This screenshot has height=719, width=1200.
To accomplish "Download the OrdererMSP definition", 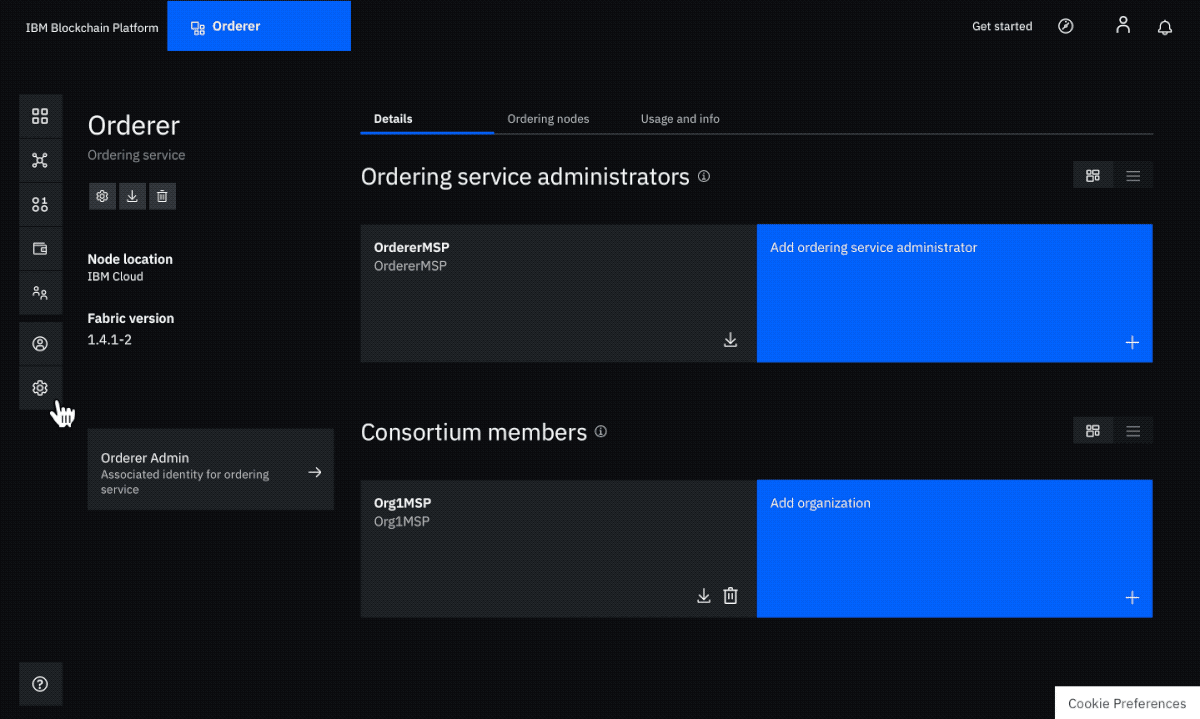I will [731, 340].
